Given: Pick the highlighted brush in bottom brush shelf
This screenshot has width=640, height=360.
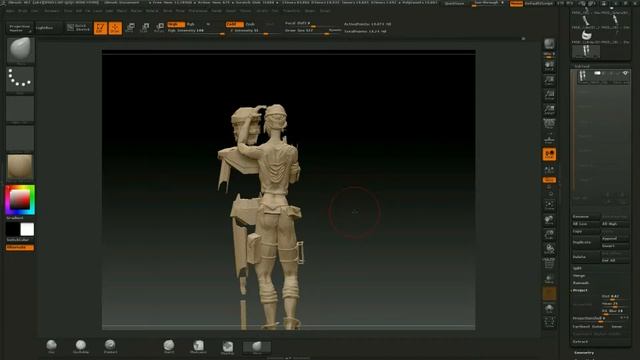Looking at the screenshot, I should (257, 347).
